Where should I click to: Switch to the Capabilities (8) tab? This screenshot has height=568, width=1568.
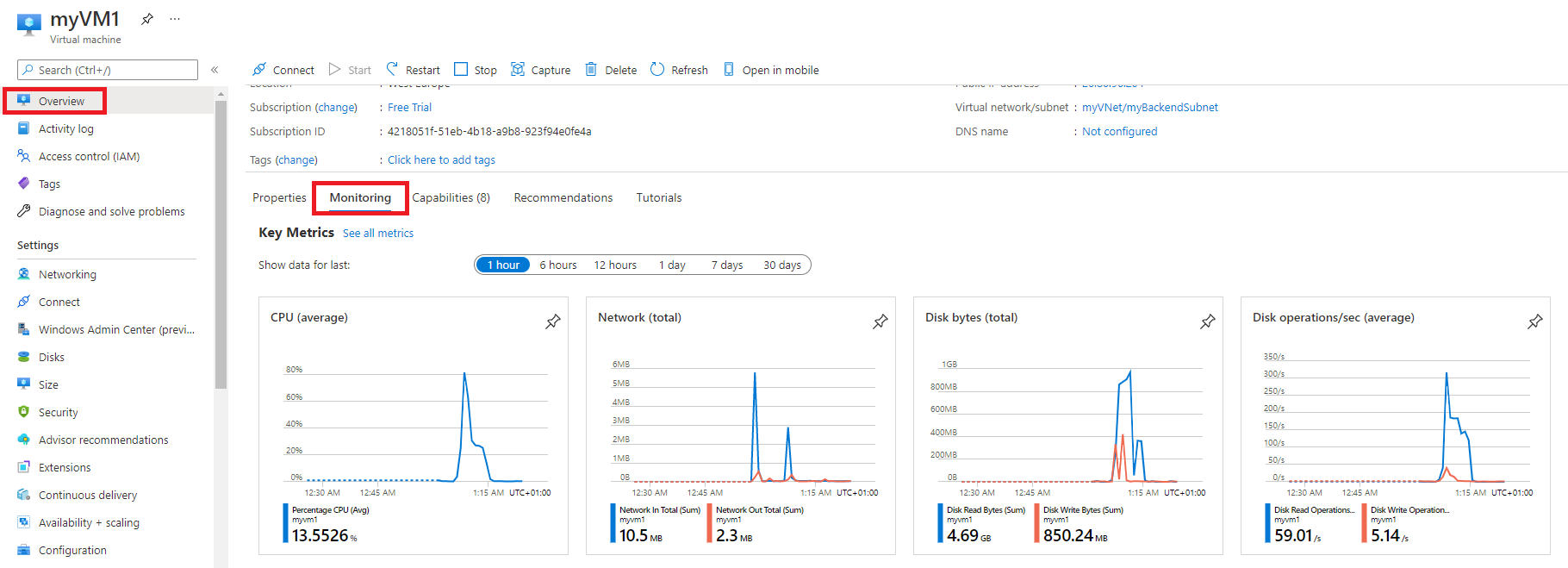(451, 198)
